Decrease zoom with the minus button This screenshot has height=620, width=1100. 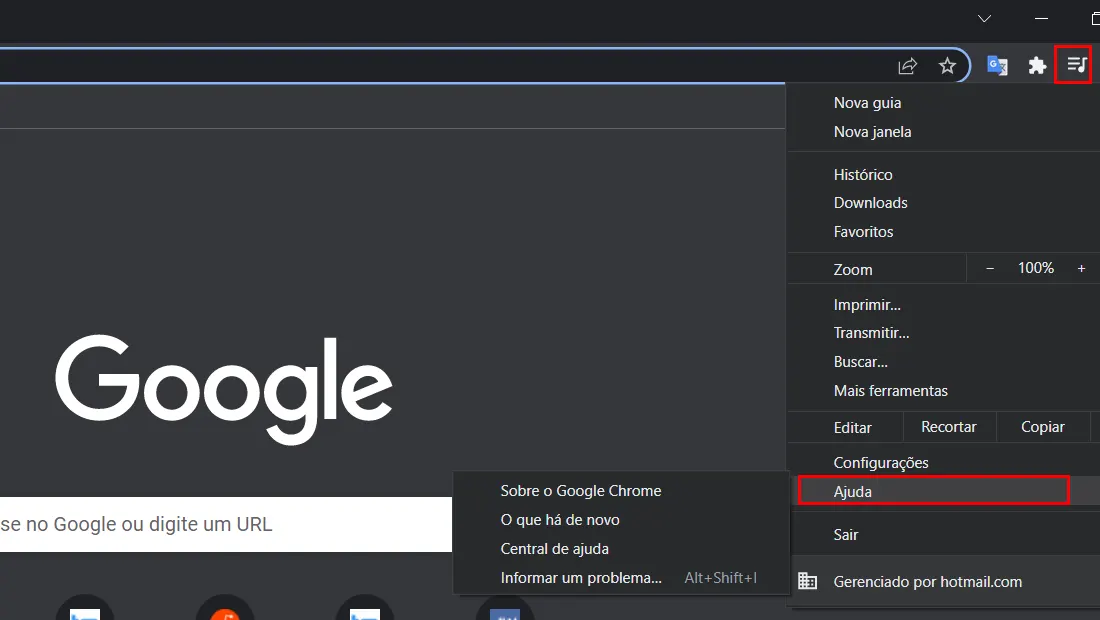click(x=990, y=268)
